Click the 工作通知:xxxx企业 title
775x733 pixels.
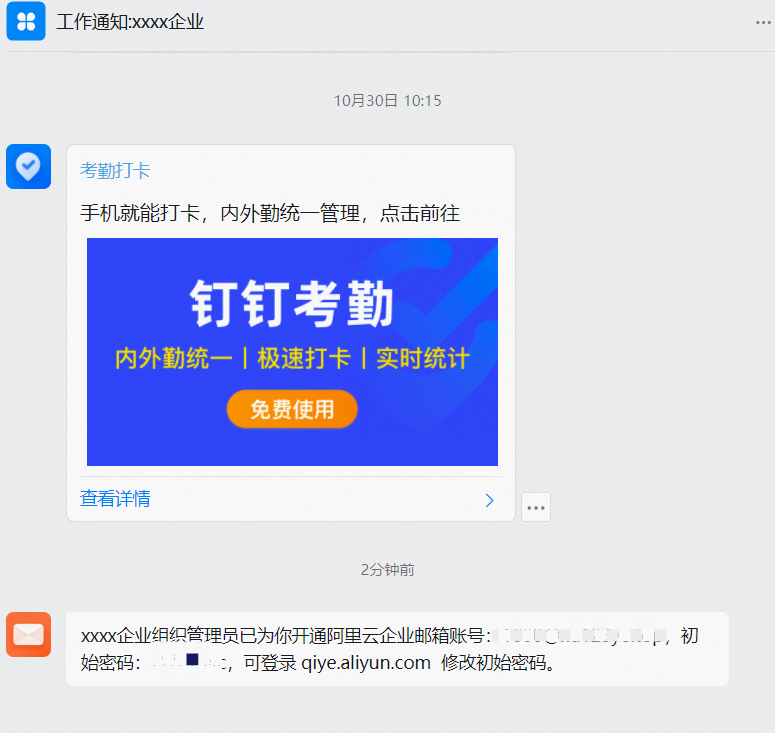click(130, 22)
